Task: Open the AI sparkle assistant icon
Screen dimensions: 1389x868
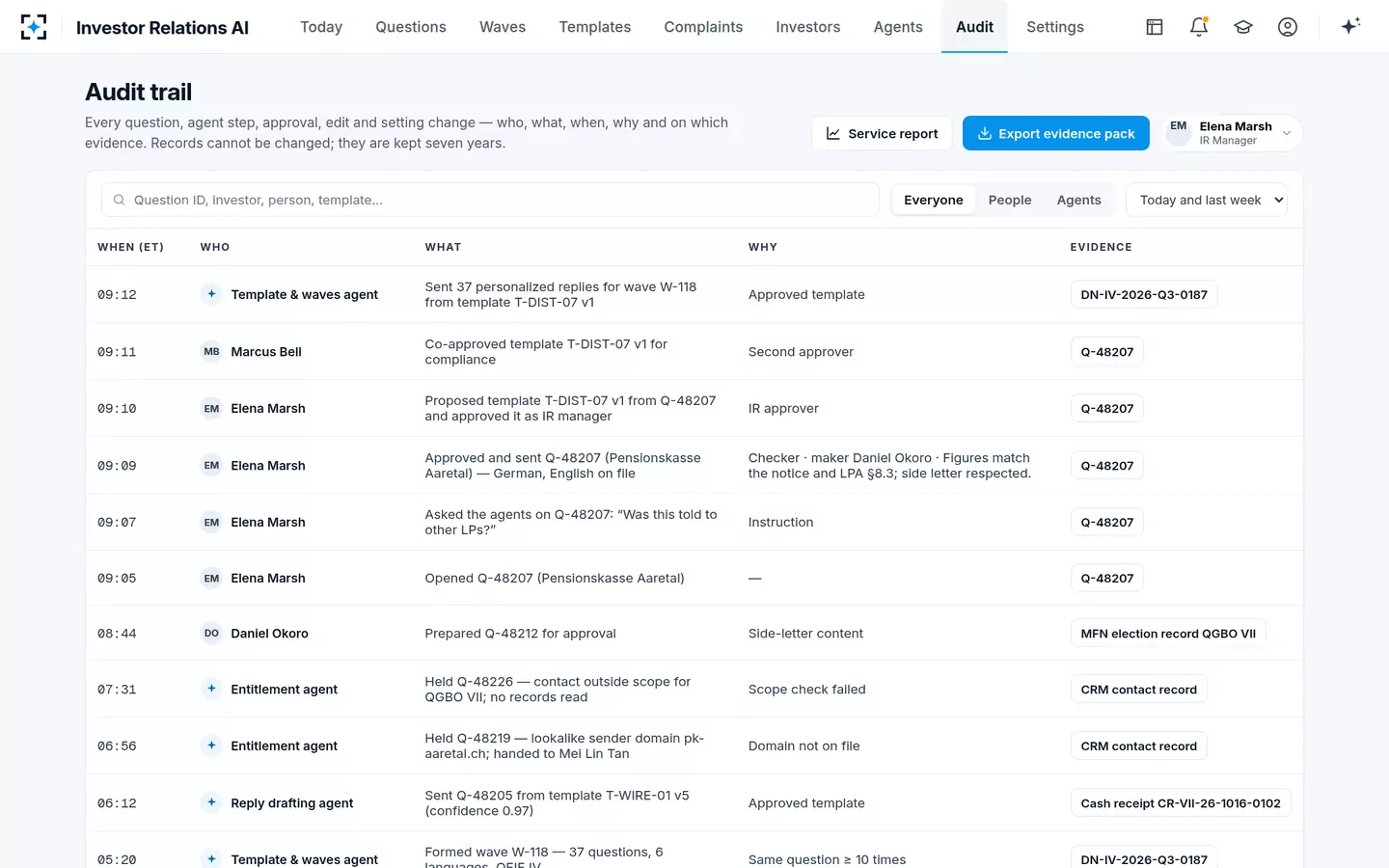Action: pos(1350,26)
